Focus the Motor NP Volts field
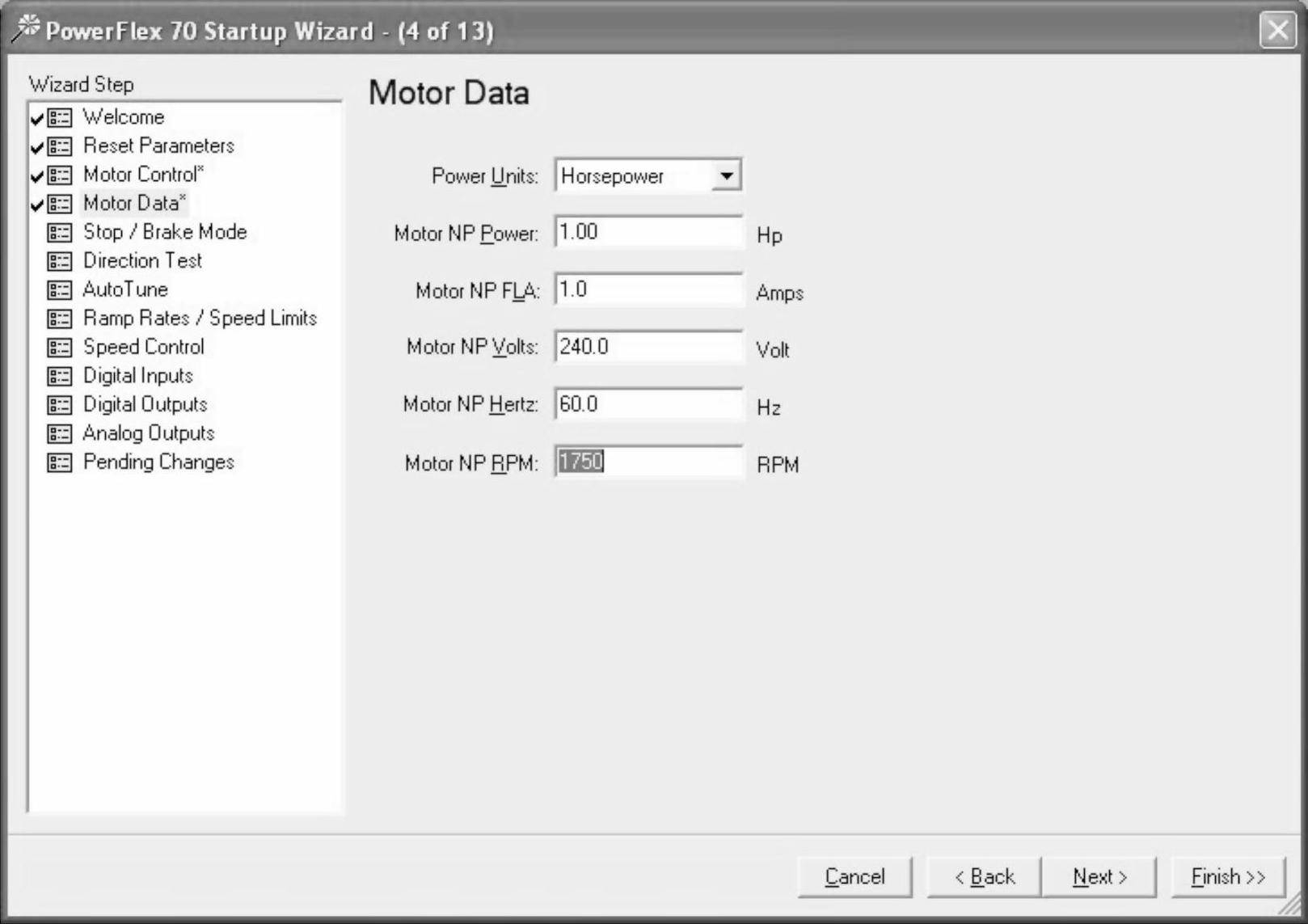 [x=648, y=348]
